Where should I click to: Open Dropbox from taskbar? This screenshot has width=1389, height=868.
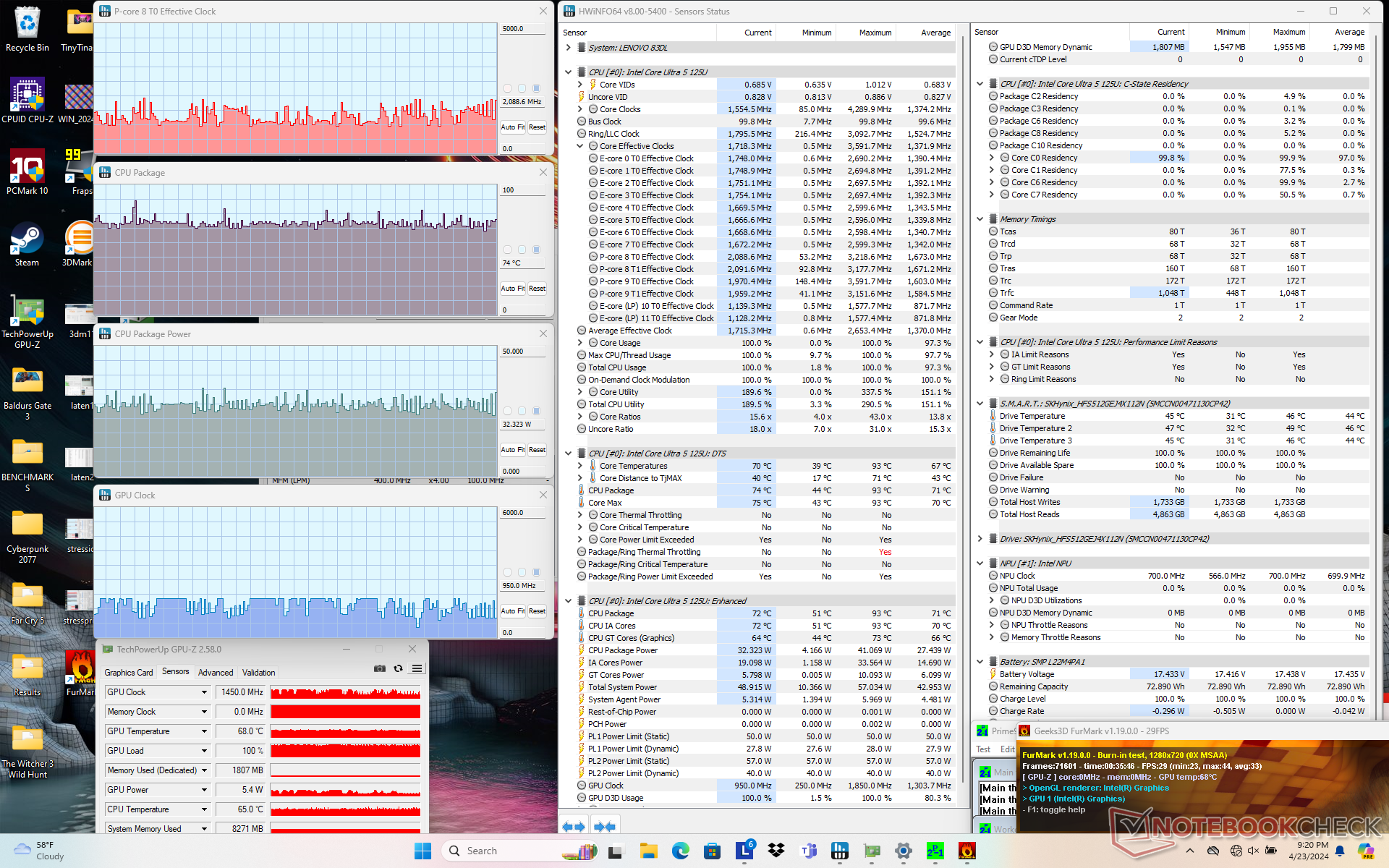[x=776, y=851]
